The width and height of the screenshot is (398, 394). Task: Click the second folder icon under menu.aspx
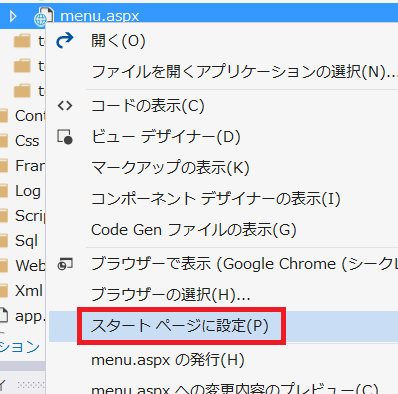coord(22,66)
